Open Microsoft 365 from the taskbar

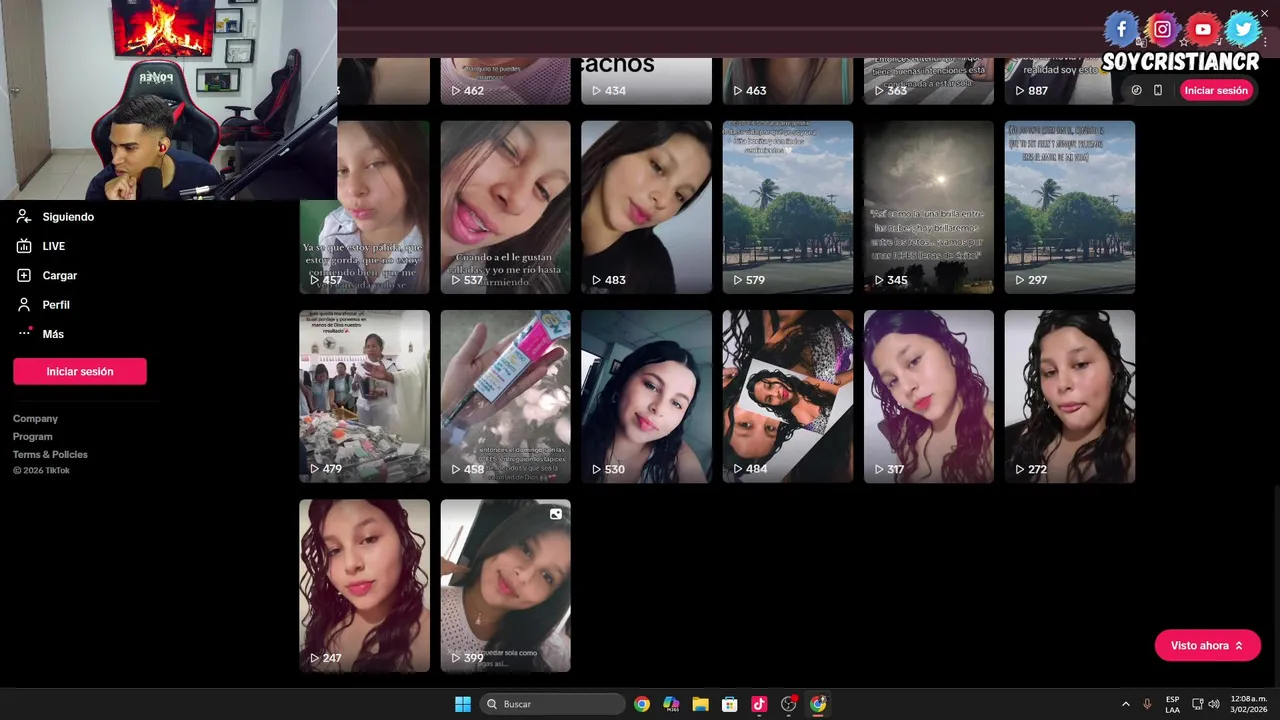[671, 704]
